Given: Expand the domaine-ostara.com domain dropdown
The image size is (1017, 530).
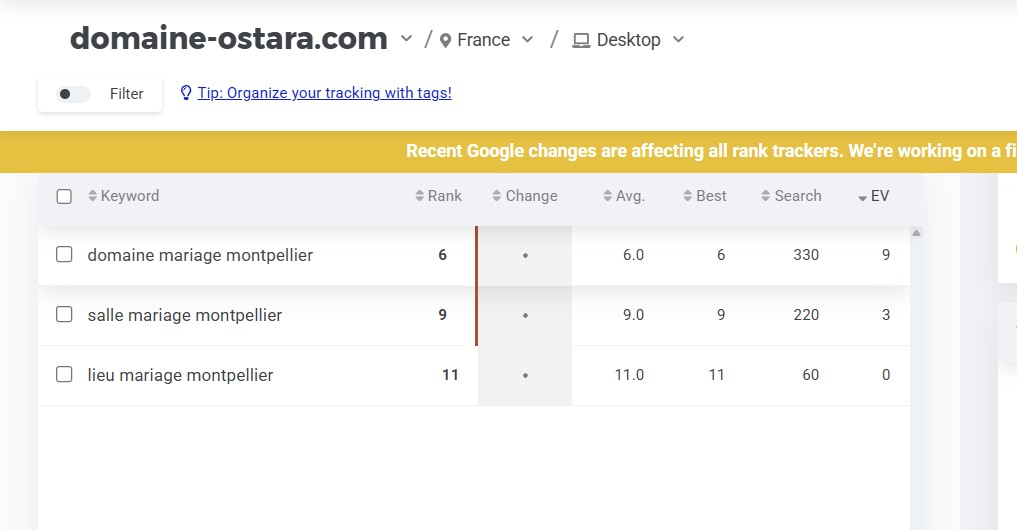Looking at the screenshot, I should tap(406, 39).
